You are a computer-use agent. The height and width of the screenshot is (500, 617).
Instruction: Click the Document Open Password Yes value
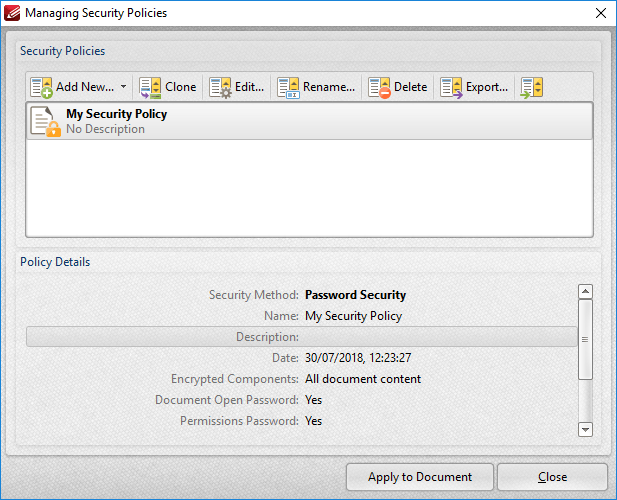(x=313, y=400)
